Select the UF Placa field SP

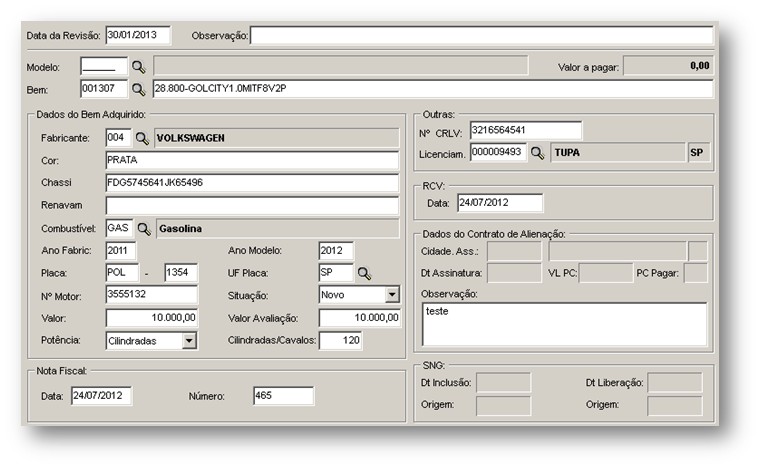tap(336, 273)
